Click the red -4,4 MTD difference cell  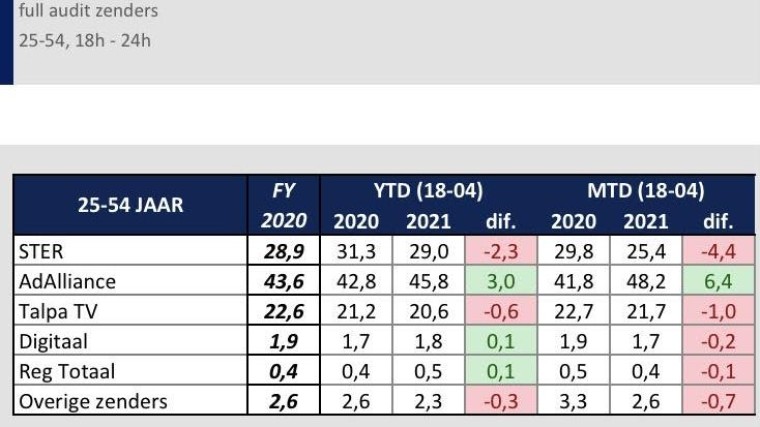click(x=716, y=248)
